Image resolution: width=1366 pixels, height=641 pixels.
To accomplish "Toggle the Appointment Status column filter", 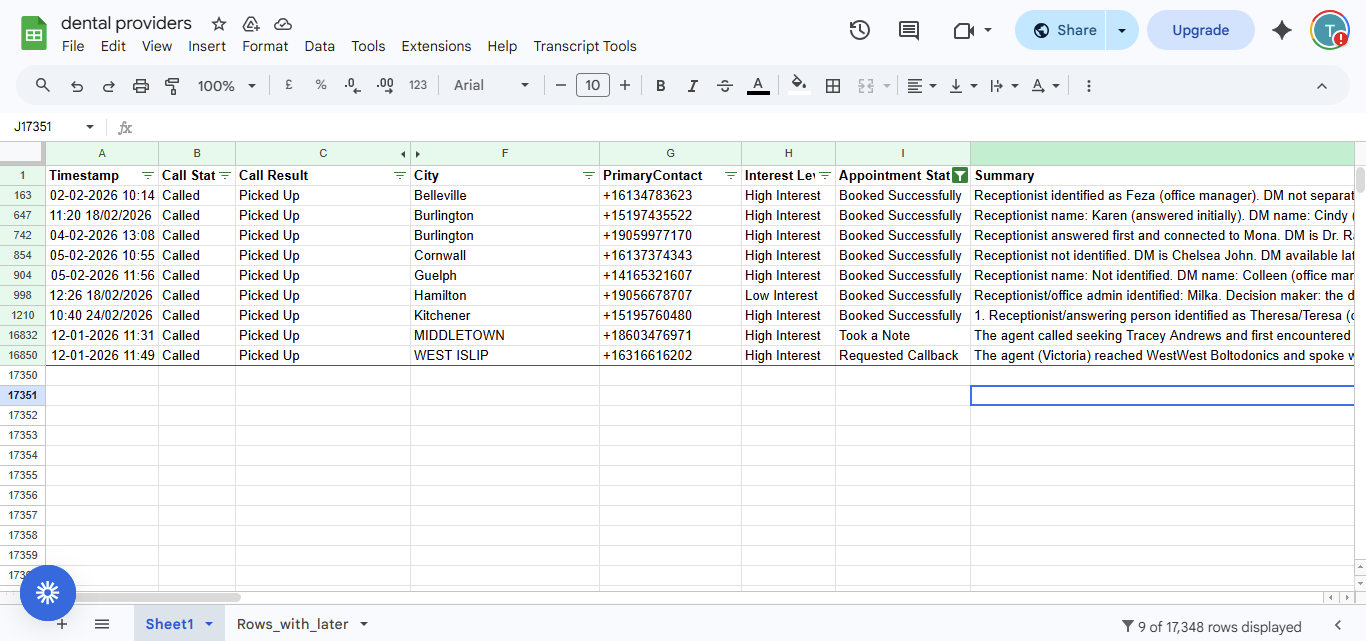I will tap(960, 175).
